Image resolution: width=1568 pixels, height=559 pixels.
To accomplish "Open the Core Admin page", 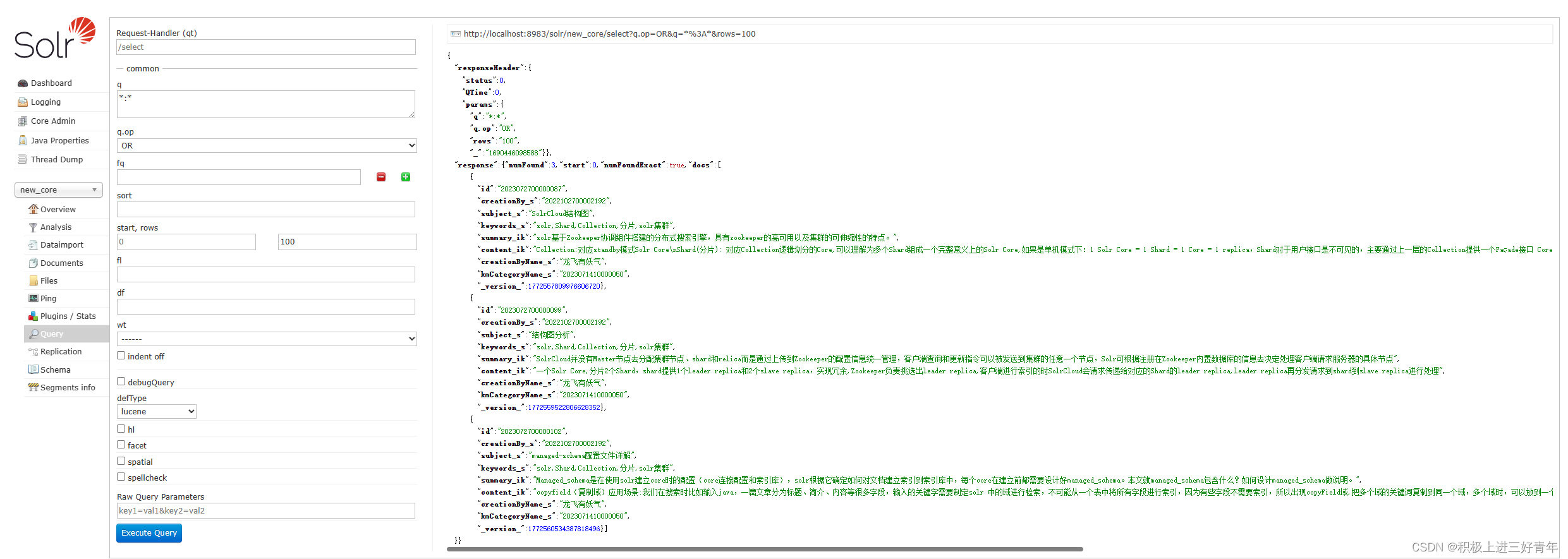I will [53, 121].
